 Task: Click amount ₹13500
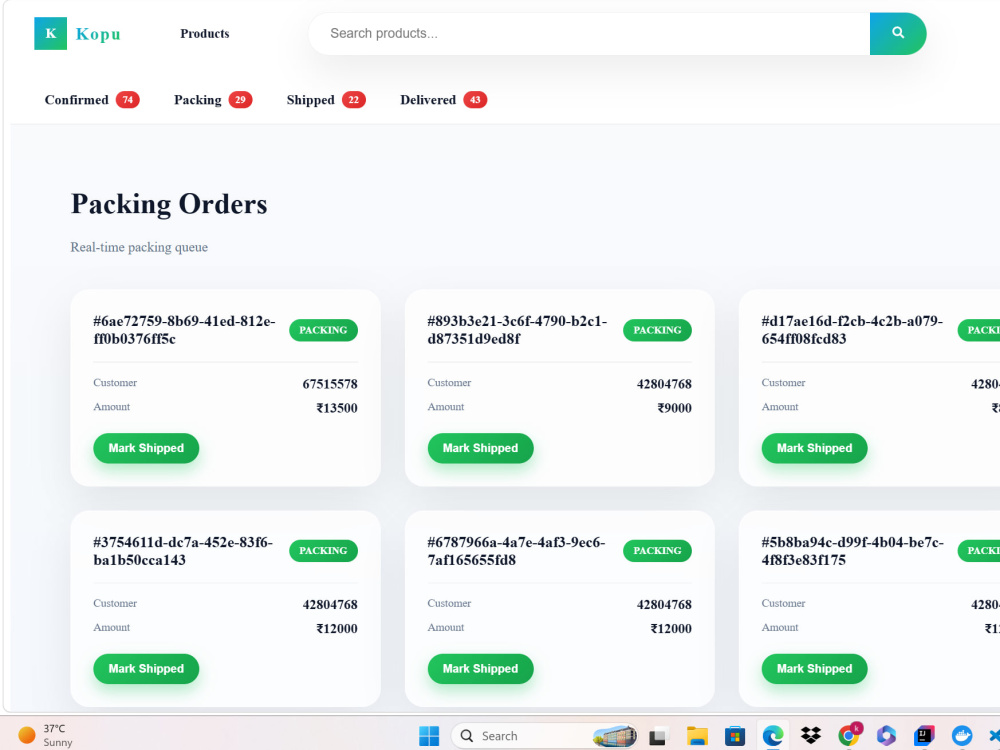337,408
